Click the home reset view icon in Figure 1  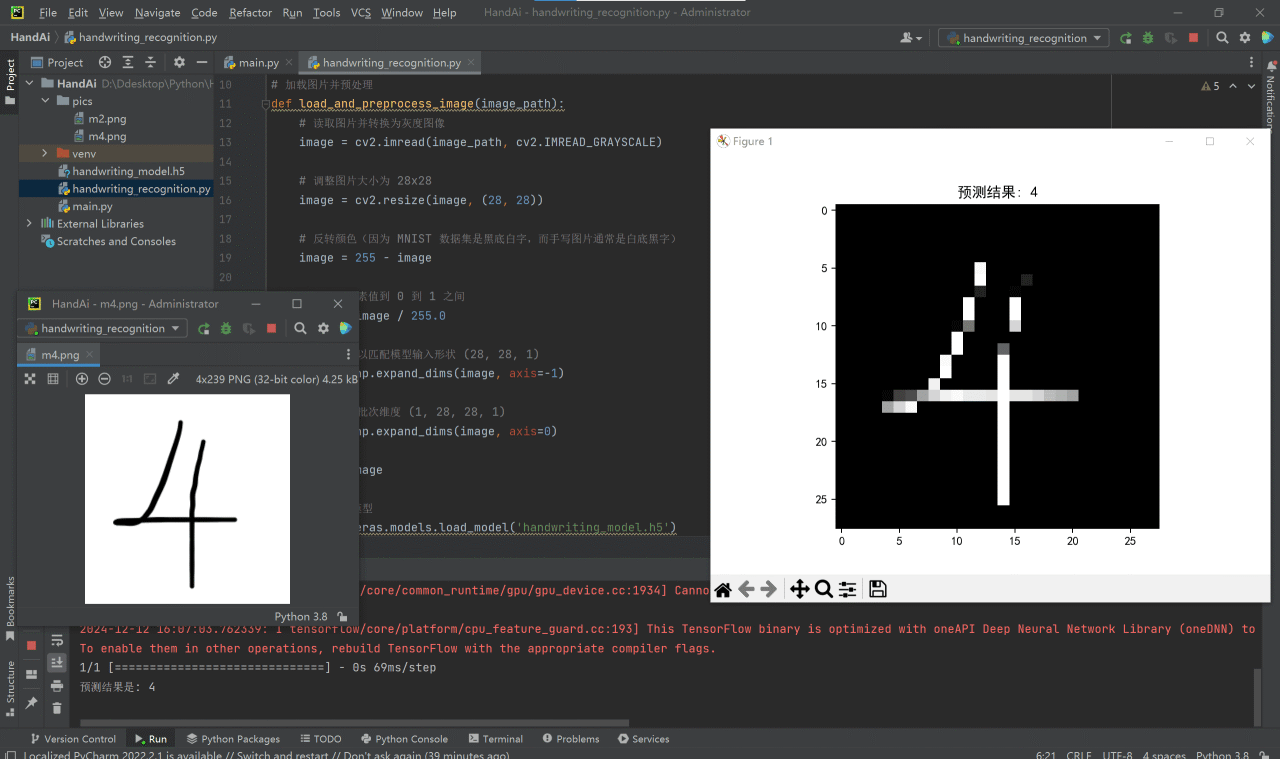[722, 589]
